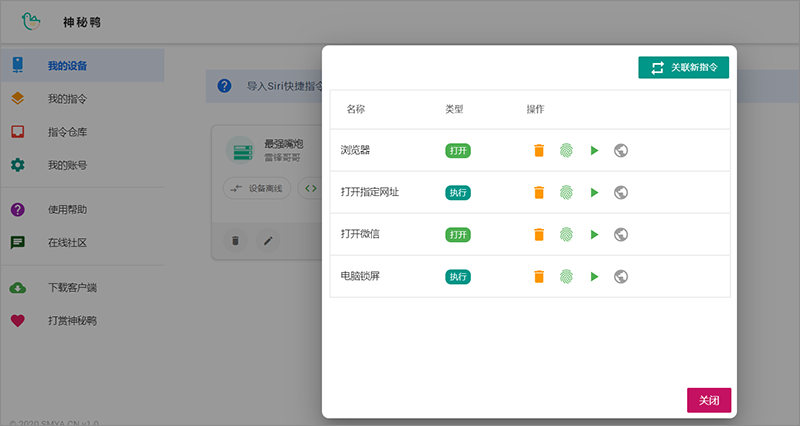Click fingerprint icon for 打开微信 row
The image size is (800, 426).
[x=566, y=235]
